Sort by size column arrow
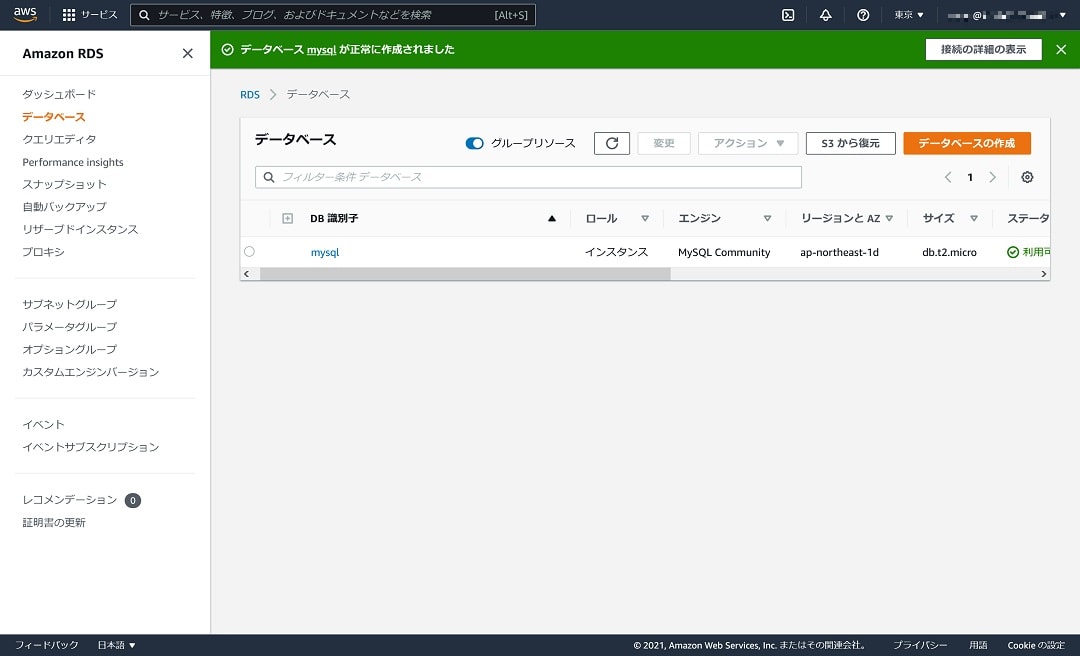 click(x=974, y=218)
